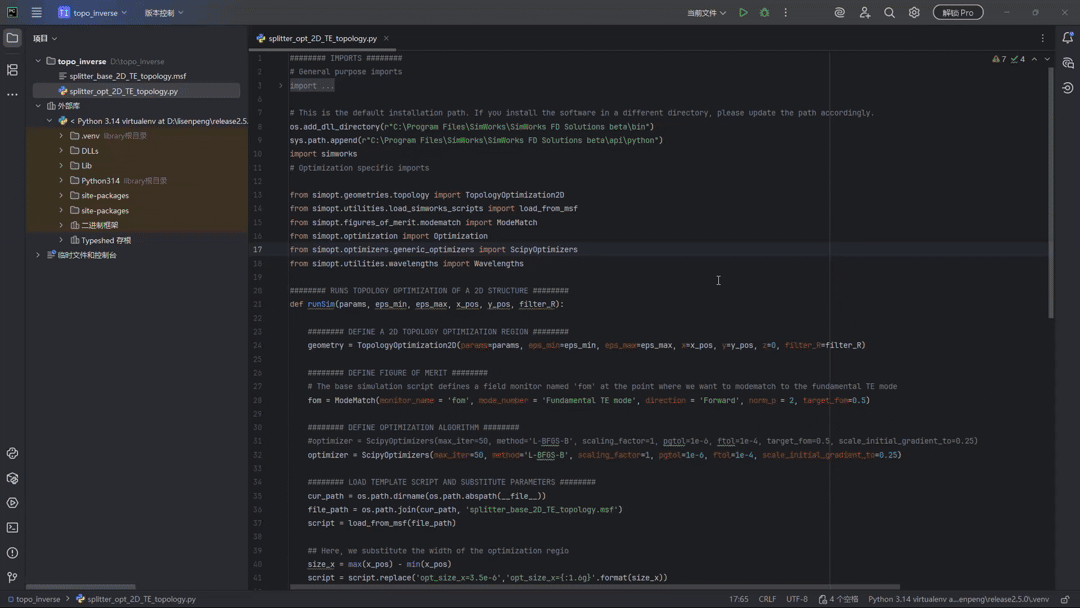1080x608 pixels.
Task: Start debugging with the bug icon
Action: (x=764, y=13)
